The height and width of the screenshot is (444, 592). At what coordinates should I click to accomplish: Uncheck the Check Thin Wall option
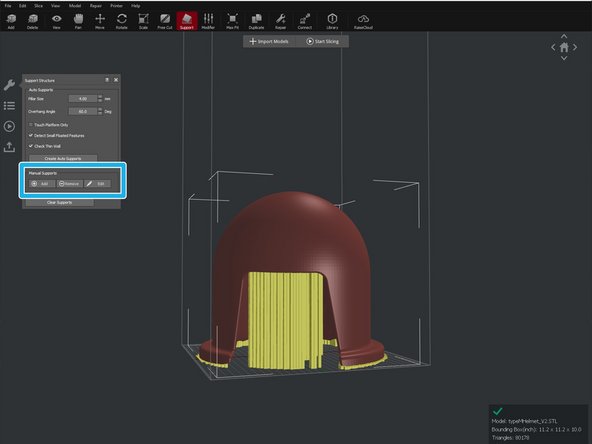tap(31, 146)
